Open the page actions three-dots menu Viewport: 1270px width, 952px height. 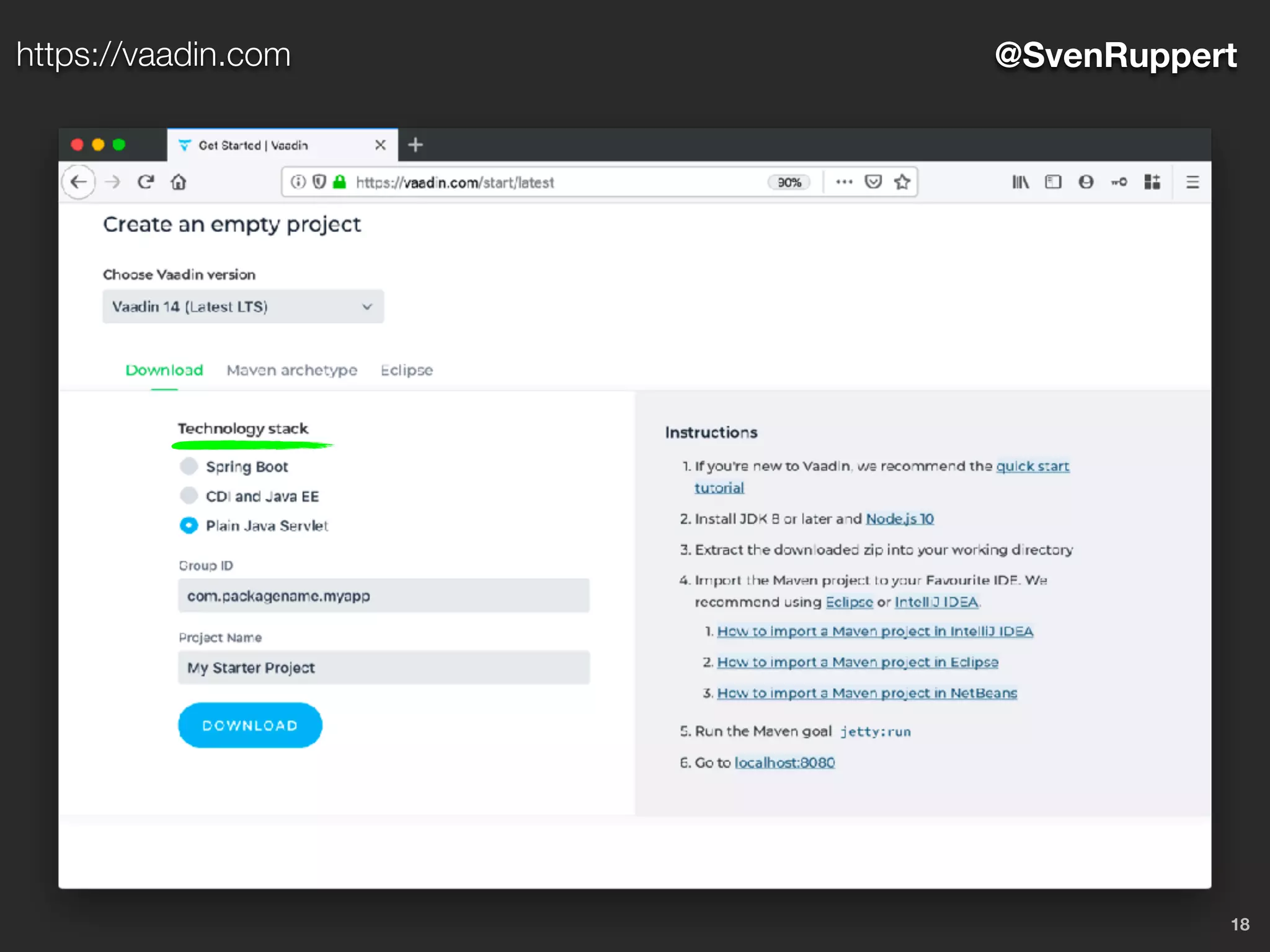tap(844, 182)
